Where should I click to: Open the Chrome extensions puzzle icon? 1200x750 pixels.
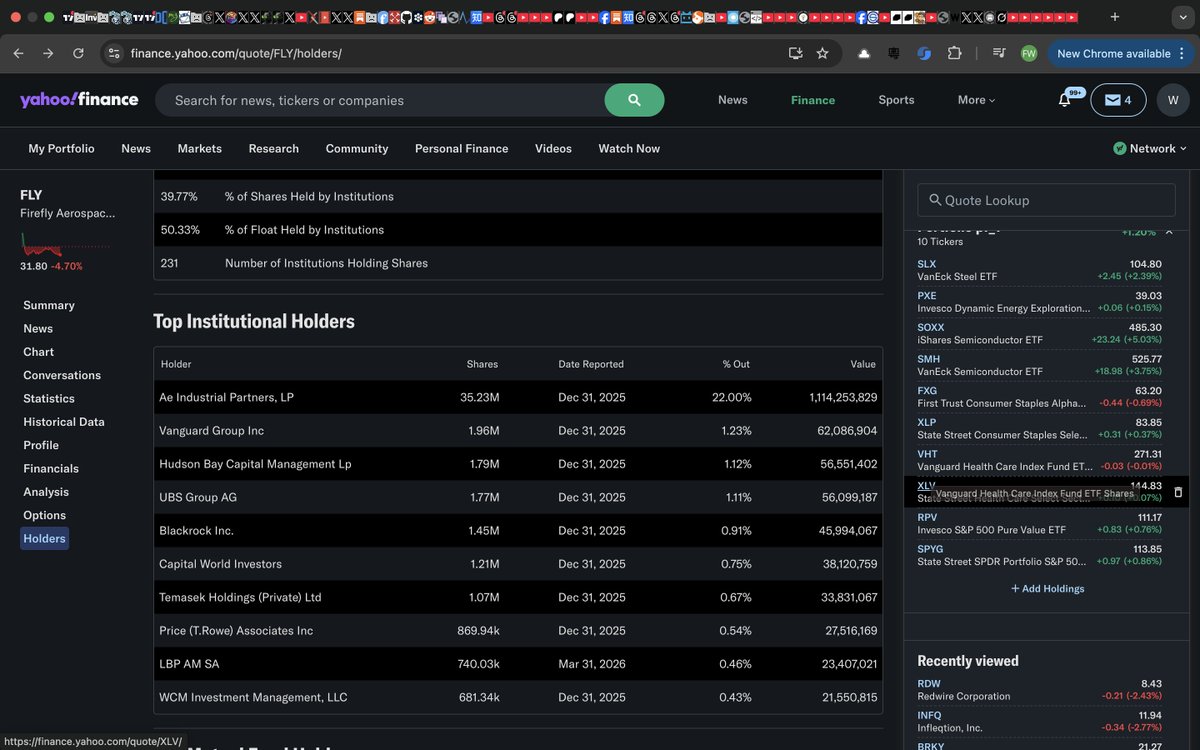coord(954,53)
